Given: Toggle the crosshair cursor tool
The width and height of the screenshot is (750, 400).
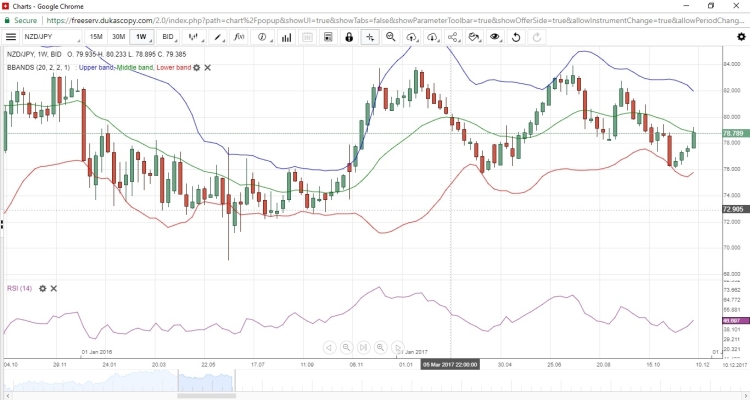Looking at the screenshot, I should pyautogui.click(x=370, y=37).
